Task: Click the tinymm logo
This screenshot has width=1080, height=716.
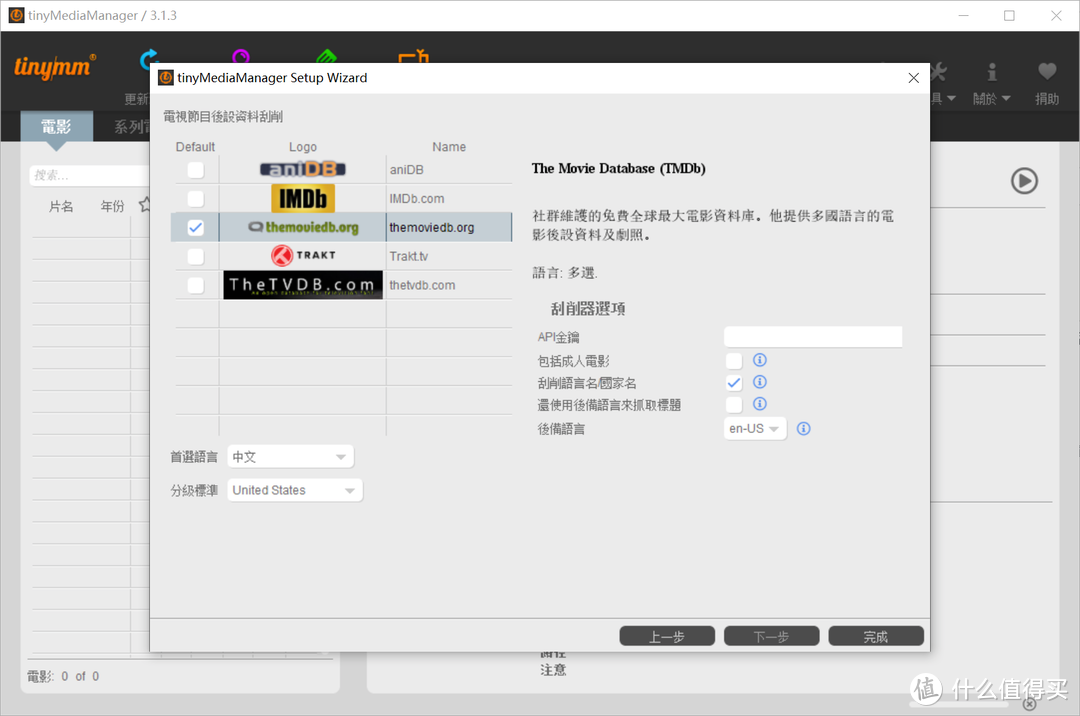Action: [54, 67]
